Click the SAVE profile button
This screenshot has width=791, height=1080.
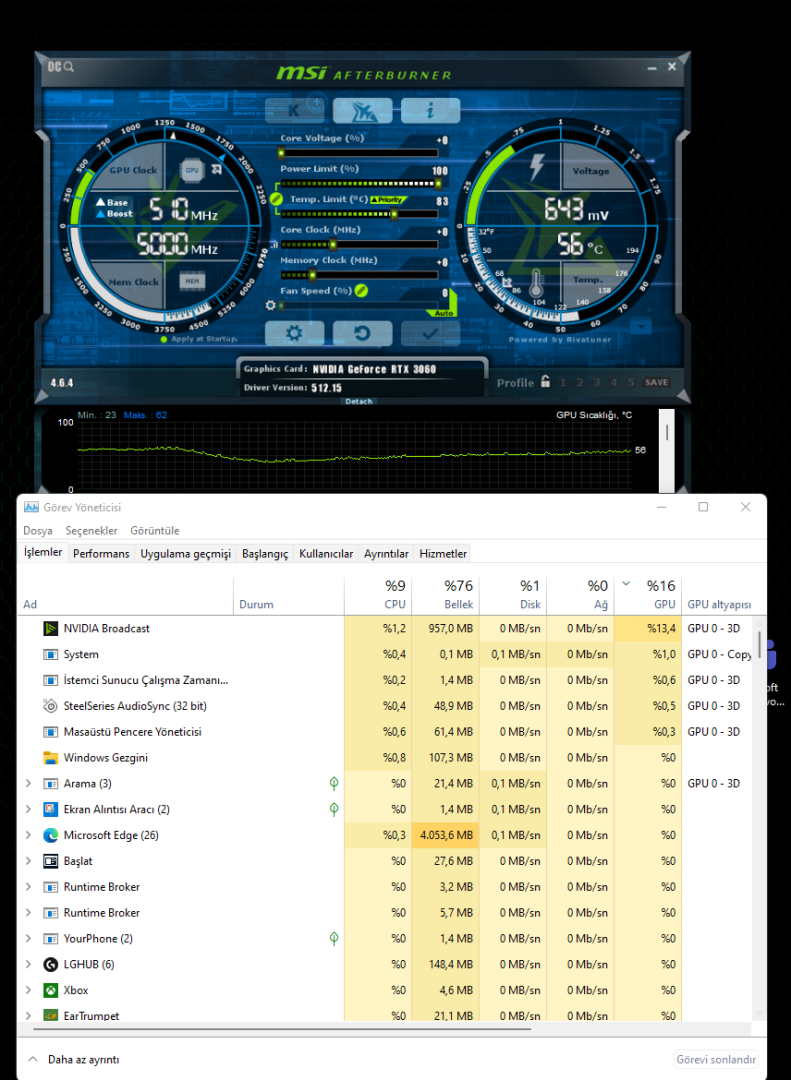656,382
